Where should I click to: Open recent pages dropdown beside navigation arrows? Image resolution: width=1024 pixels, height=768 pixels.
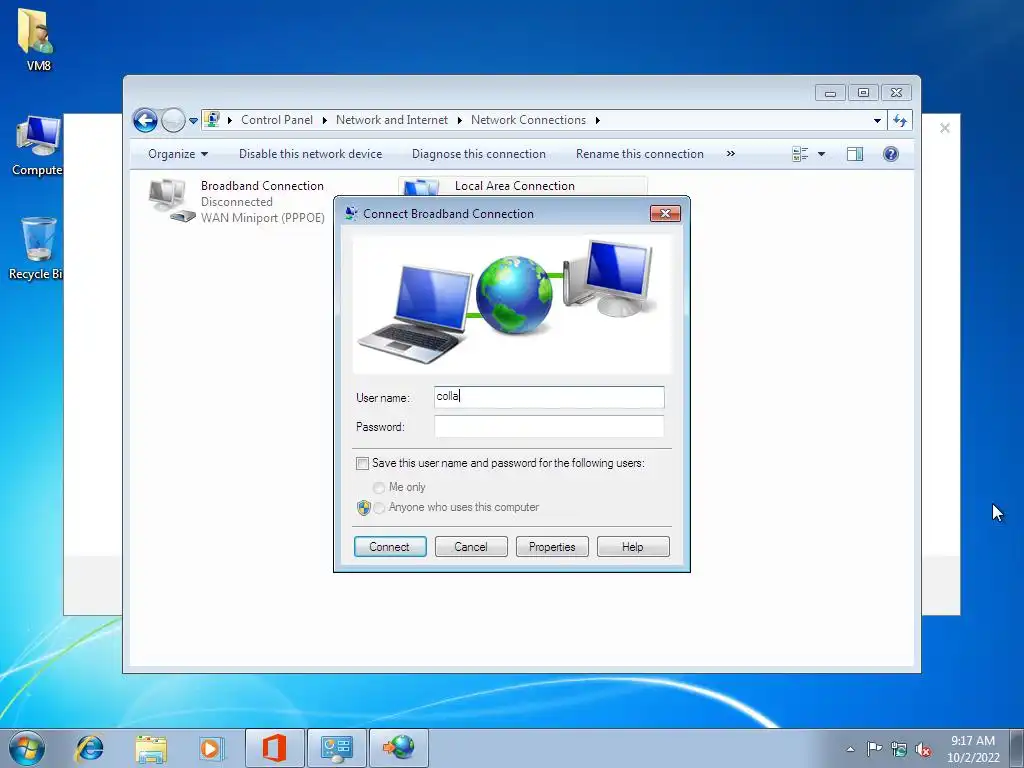[x=193, y=121]
